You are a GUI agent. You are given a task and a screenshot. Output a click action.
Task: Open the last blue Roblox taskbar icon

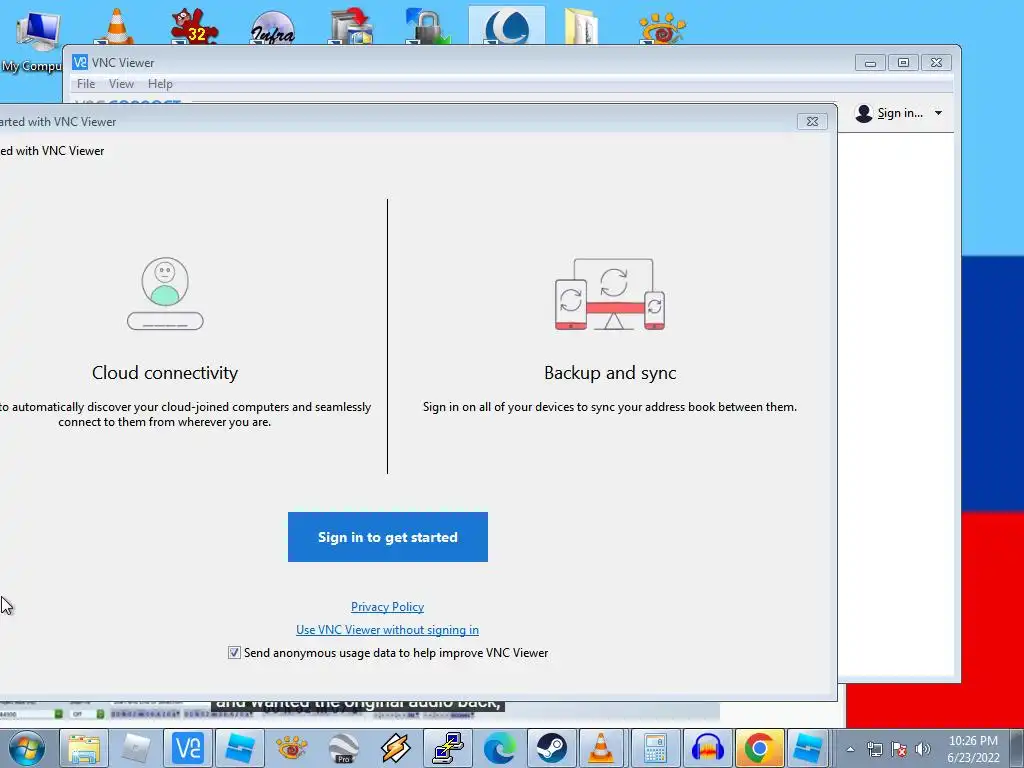(808, 748)
